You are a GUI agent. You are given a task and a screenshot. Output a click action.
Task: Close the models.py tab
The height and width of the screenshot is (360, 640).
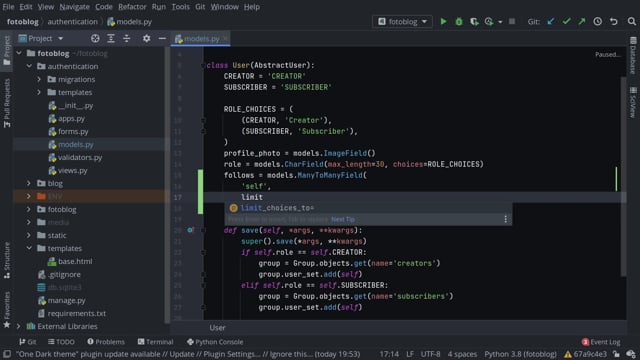(225, 38)
